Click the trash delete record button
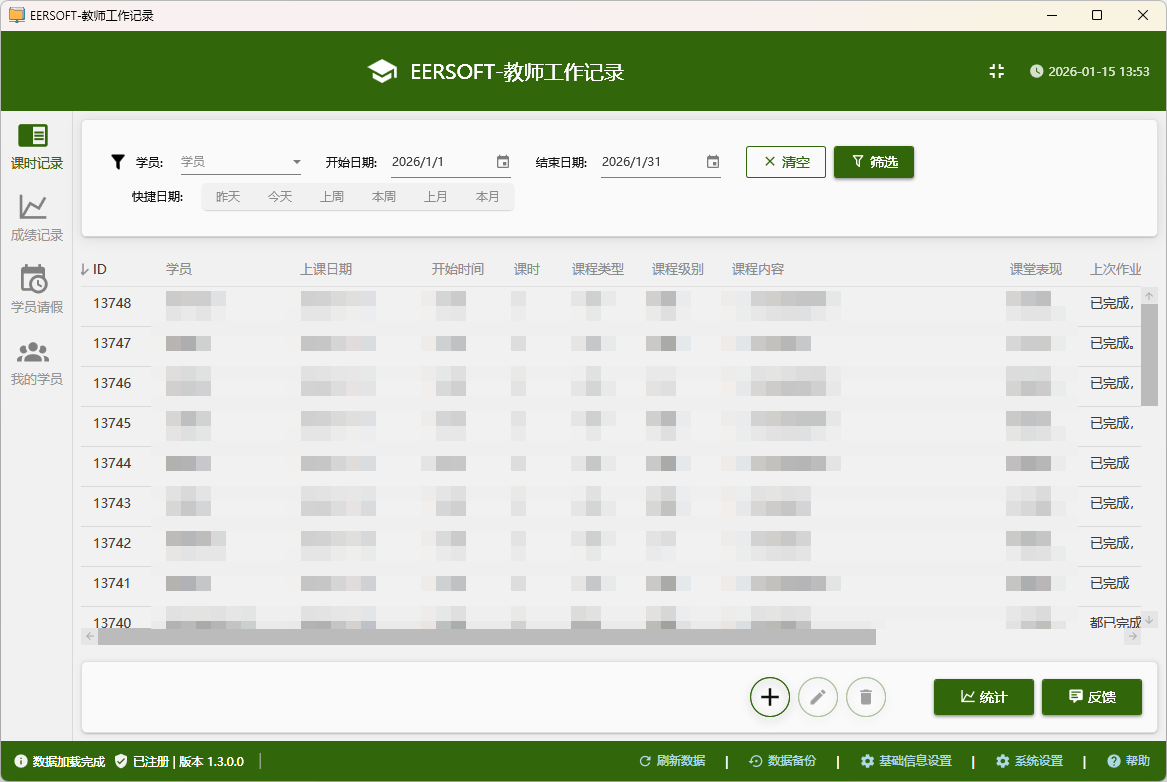 [x=865, y=697]
